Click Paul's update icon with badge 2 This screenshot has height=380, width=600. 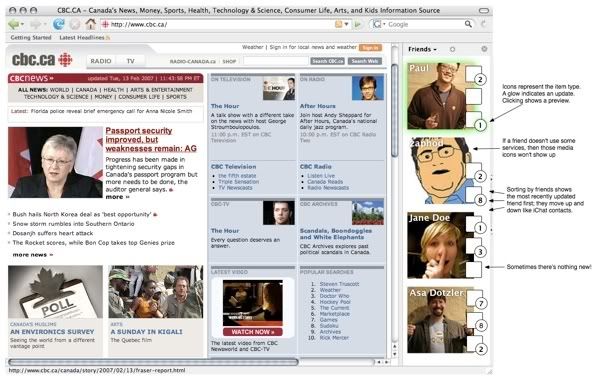pos(474,74)
